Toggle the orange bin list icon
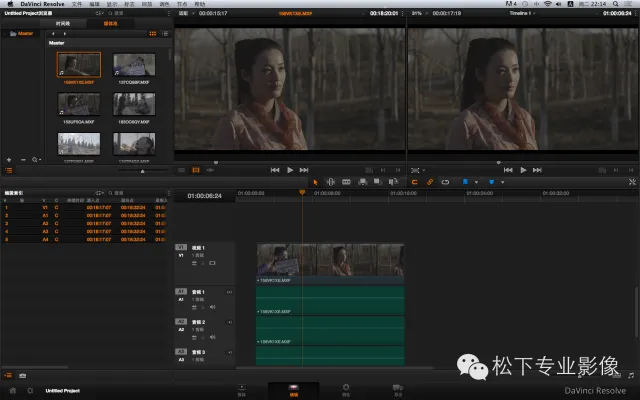This screenshot has width=640, height=400. [9, 171]
